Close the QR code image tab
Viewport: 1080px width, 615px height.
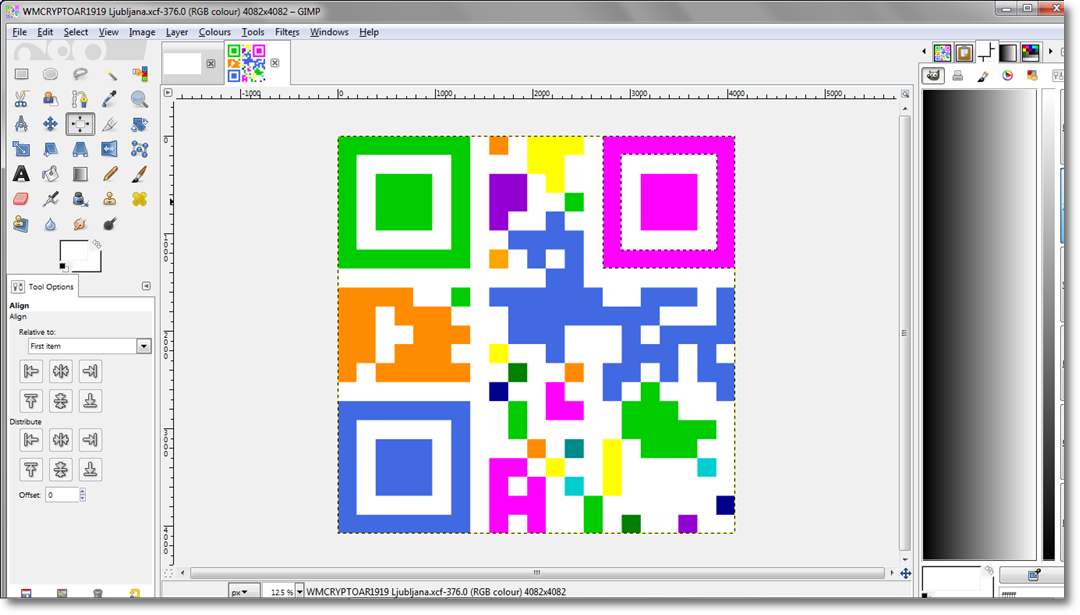275,63
